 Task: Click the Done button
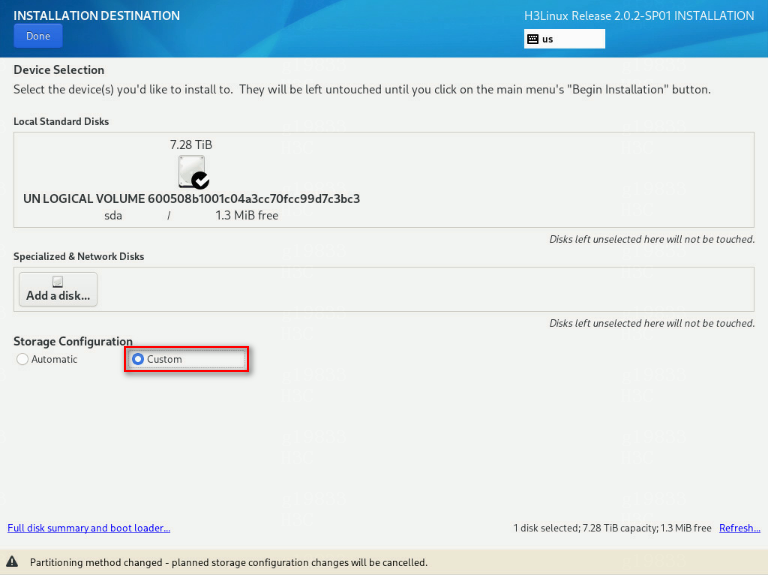coord(38,36)
